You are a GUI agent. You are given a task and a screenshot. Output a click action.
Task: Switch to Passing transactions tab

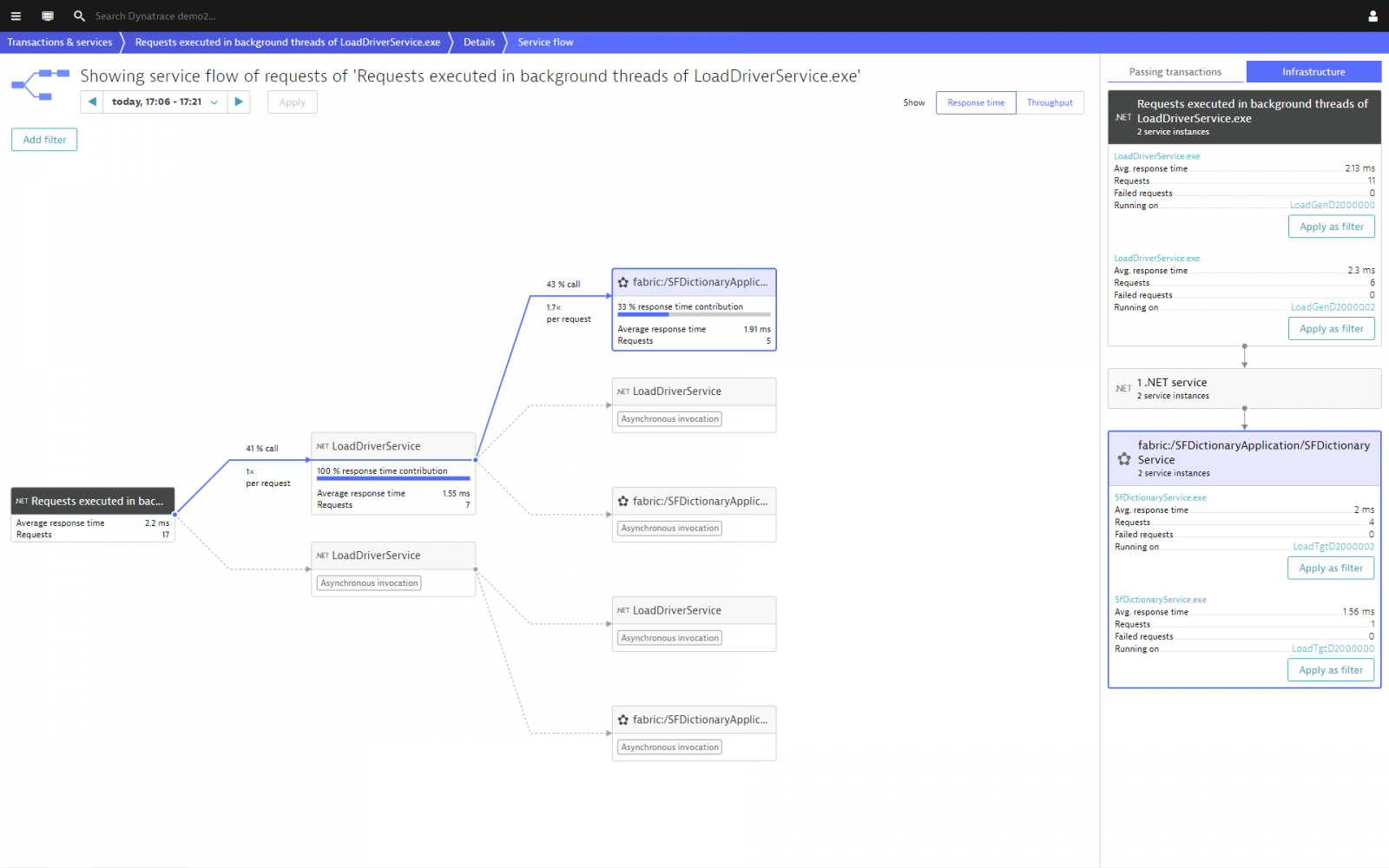point(1175,72)
